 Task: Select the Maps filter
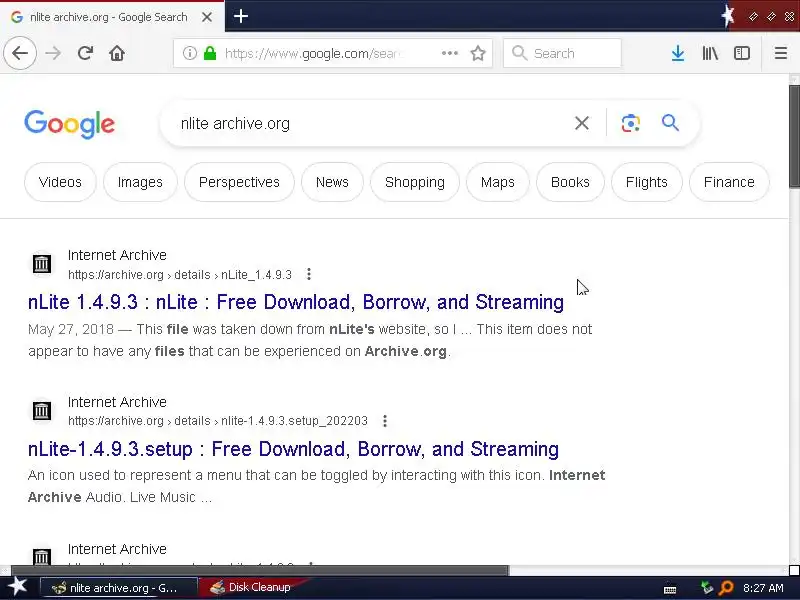[498, 182]
